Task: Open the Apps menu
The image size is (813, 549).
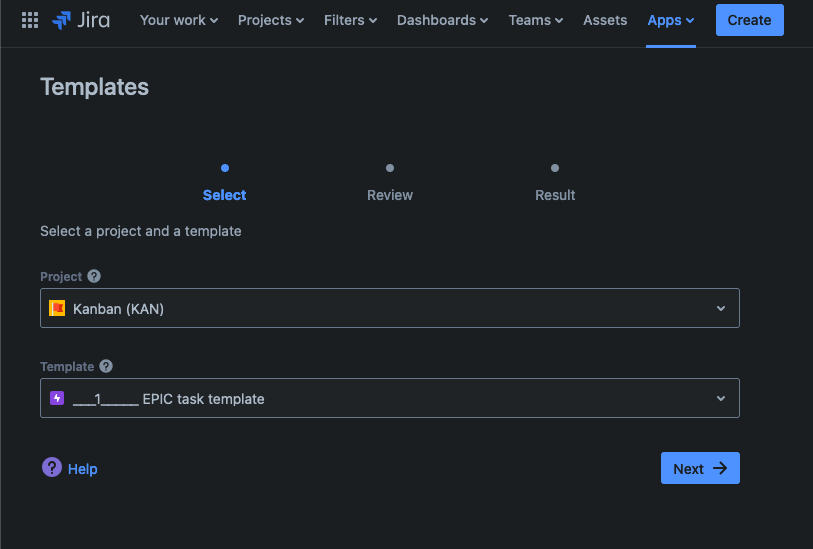Action: point(670,20)
